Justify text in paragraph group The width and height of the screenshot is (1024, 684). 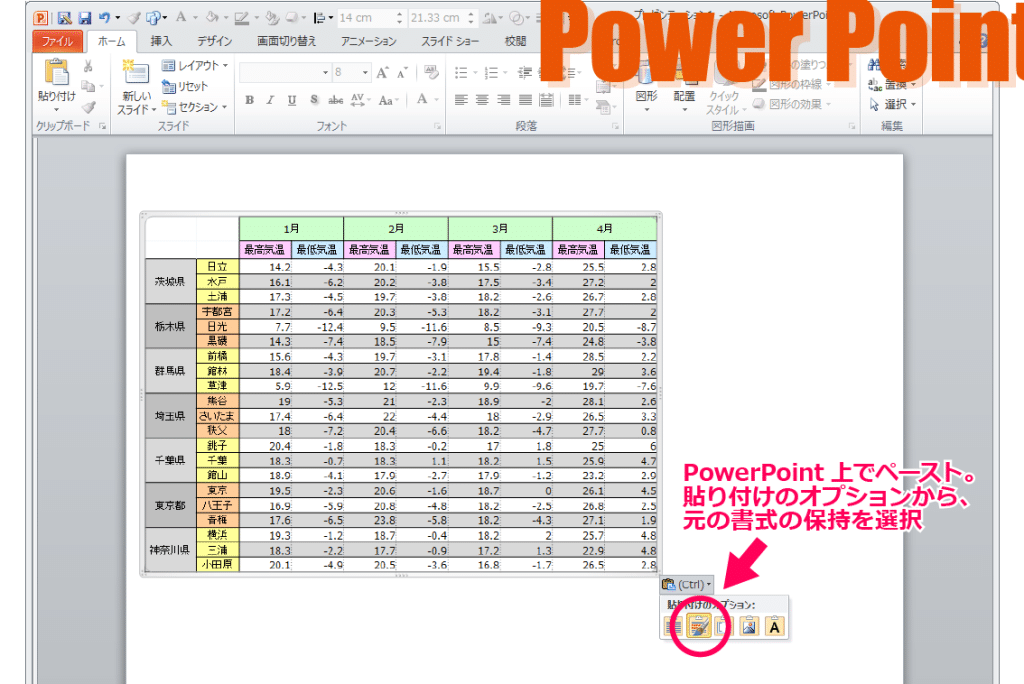(x=525, y=100)
